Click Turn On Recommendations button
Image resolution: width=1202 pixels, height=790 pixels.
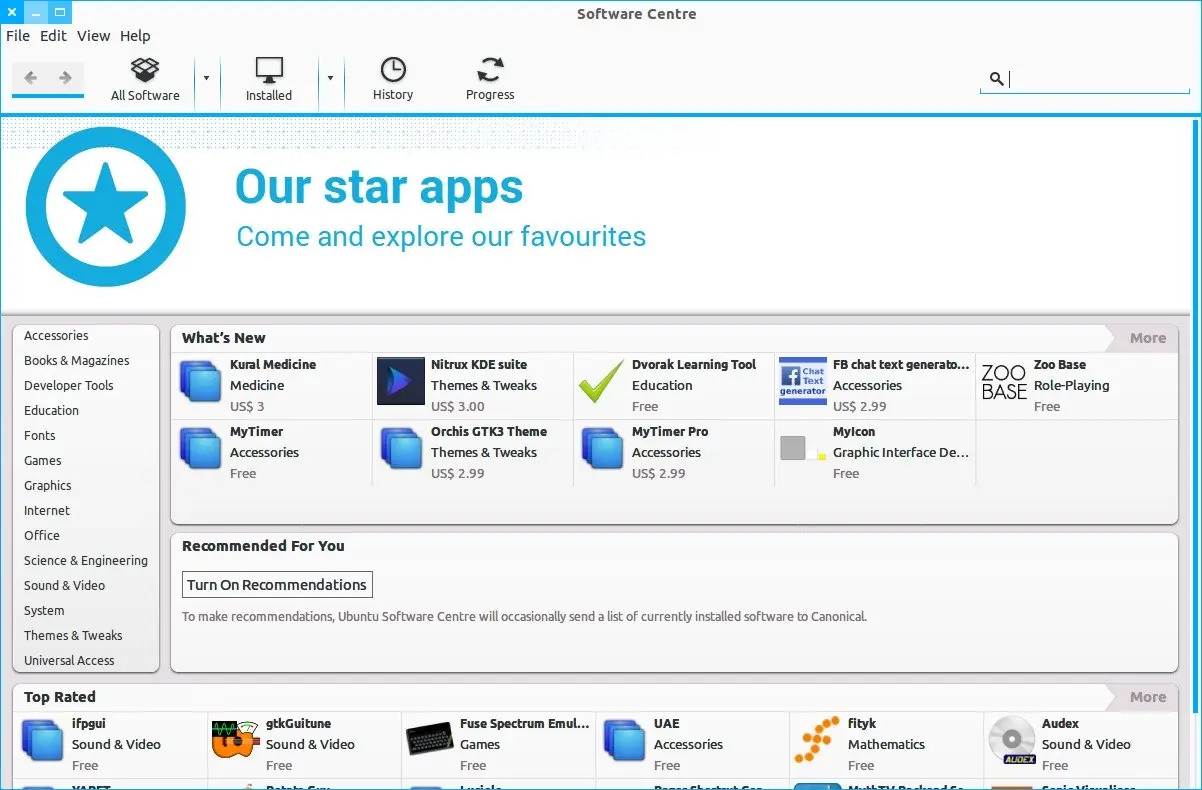(277, 585)
